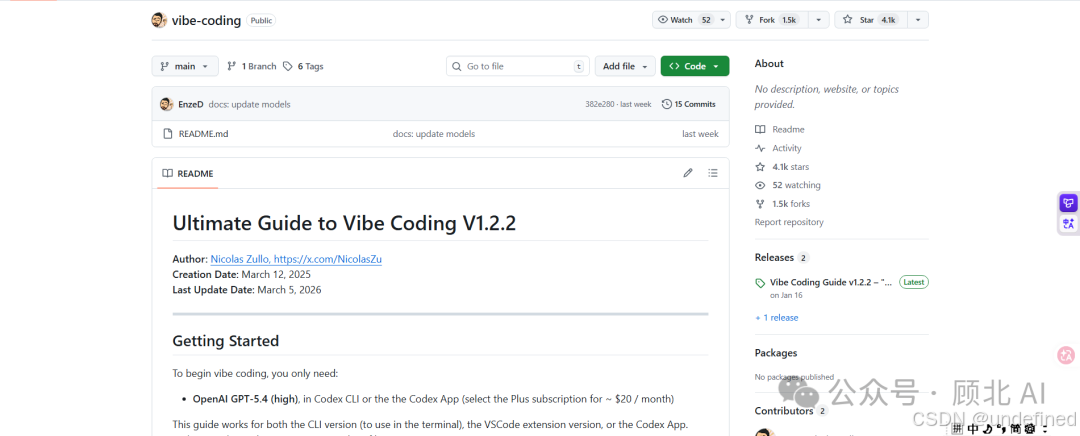
Task: Click the Latest release badge
Action: point(914,282)
